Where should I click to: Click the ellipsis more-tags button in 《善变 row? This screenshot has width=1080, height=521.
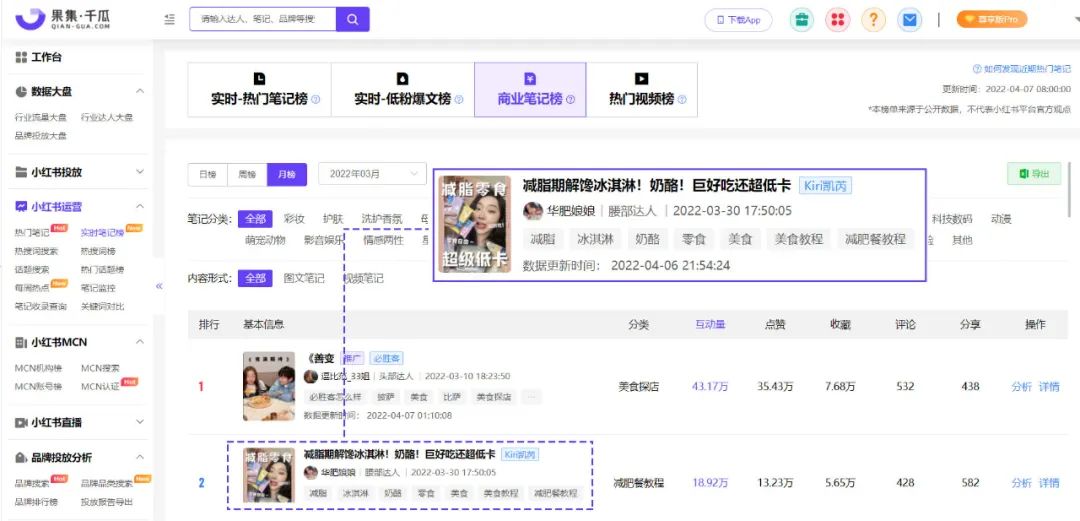tap(531, 397)
